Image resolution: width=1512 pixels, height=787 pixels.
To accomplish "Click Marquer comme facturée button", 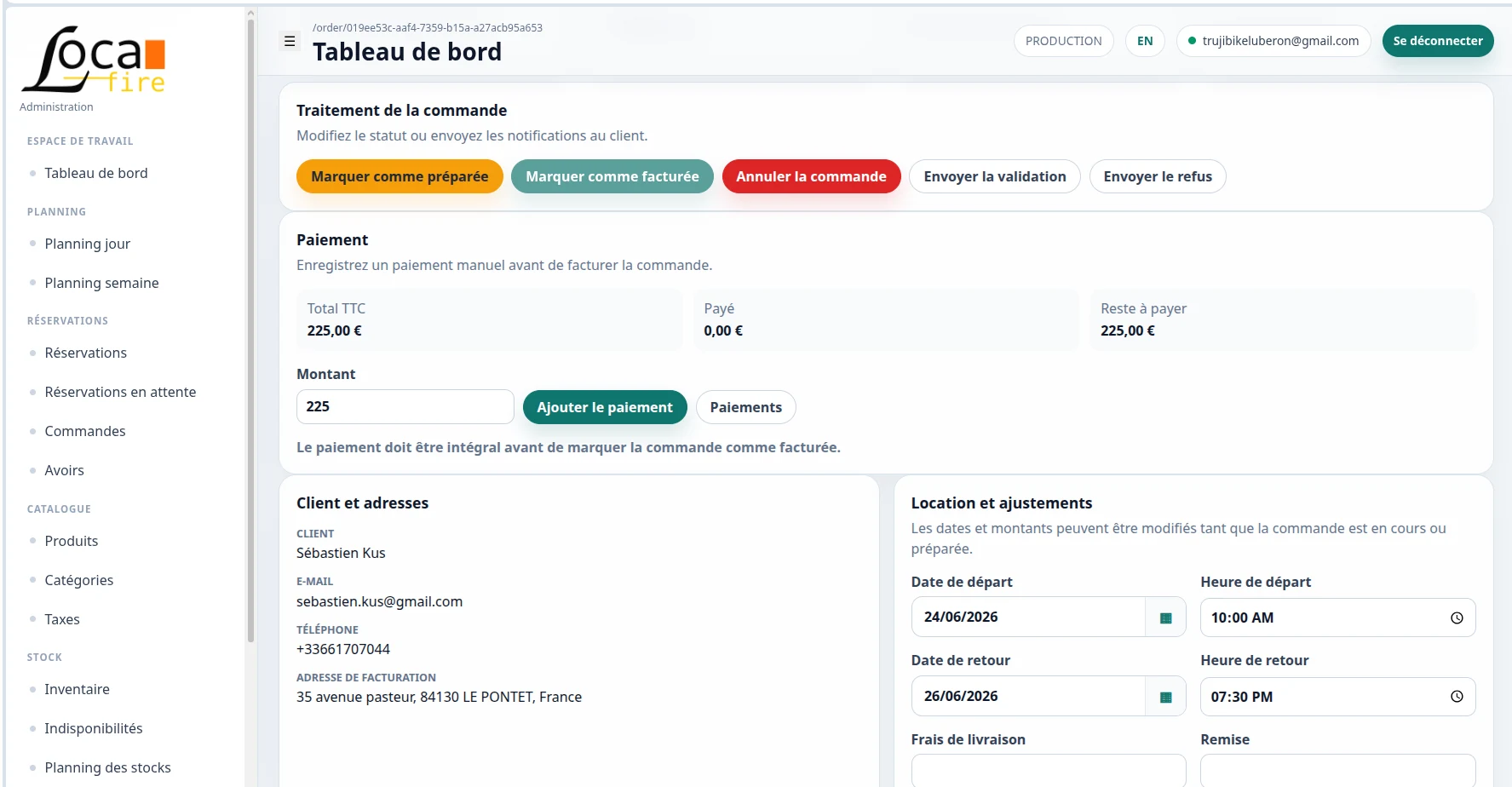I will (612, 176).
